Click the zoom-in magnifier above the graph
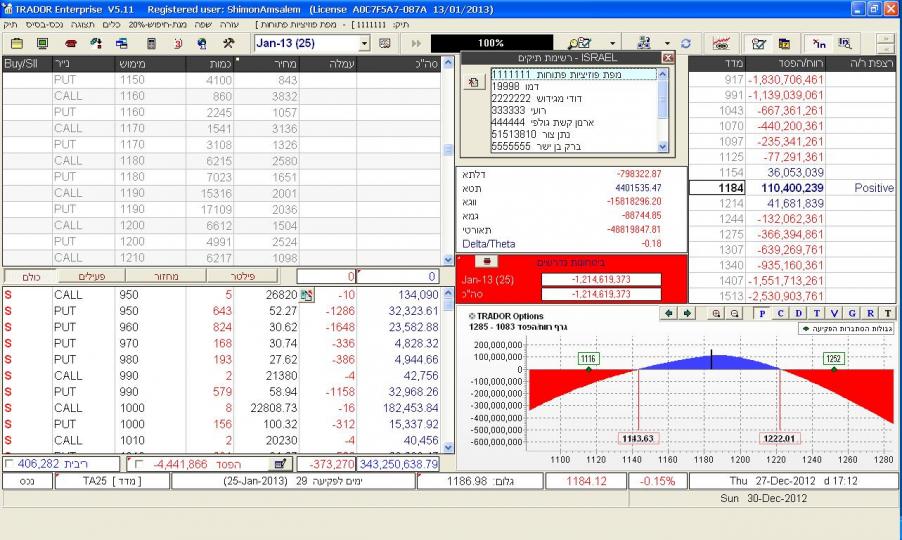The width and height of the screenshot is (902, 540). (717, 313)
